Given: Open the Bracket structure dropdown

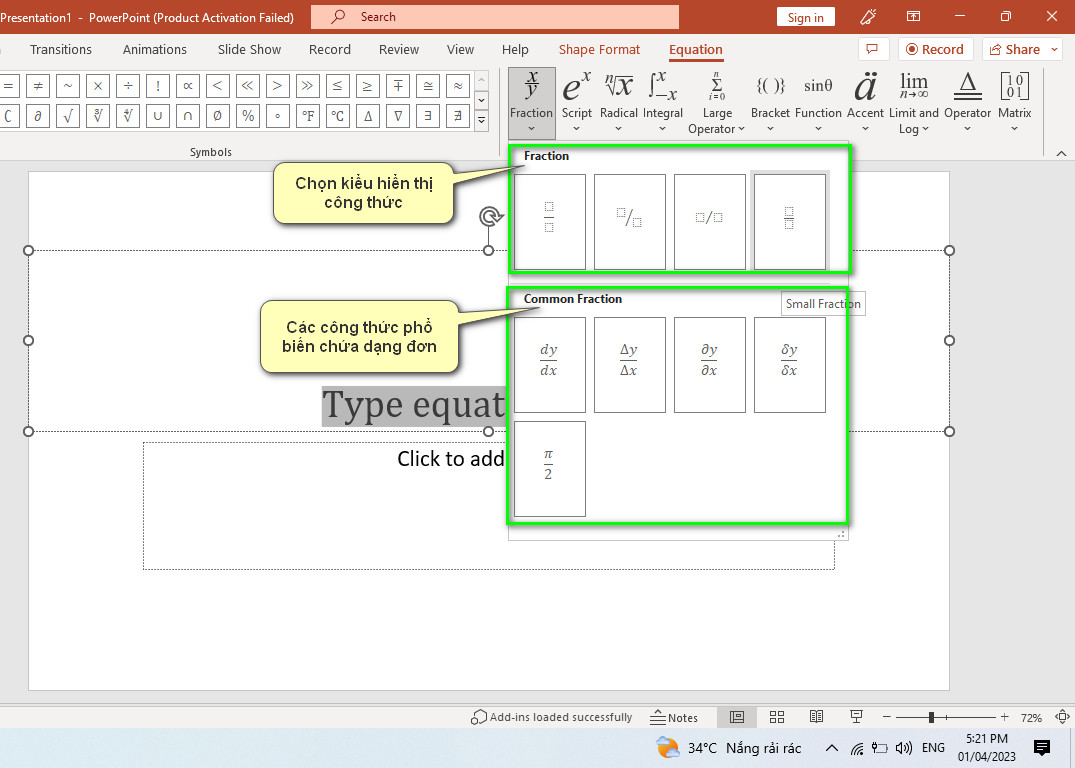Looking at the screenshot, I should click(770, 103).
